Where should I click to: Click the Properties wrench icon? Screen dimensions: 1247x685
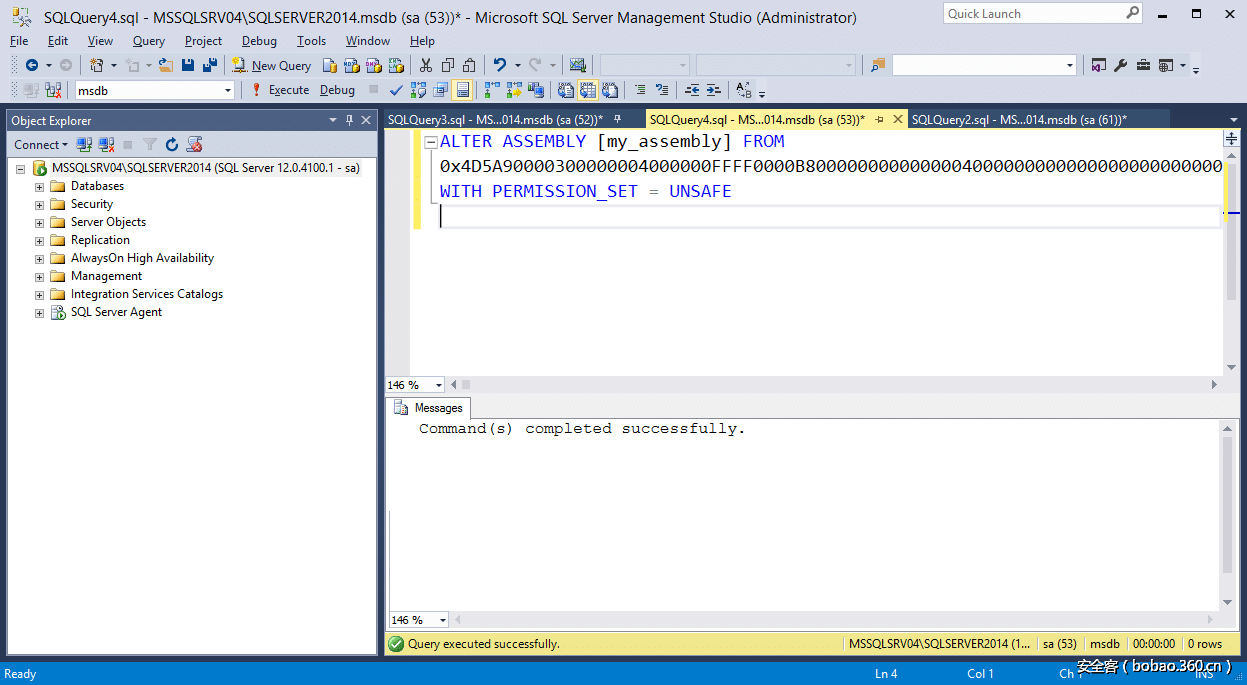[1120, 66]
